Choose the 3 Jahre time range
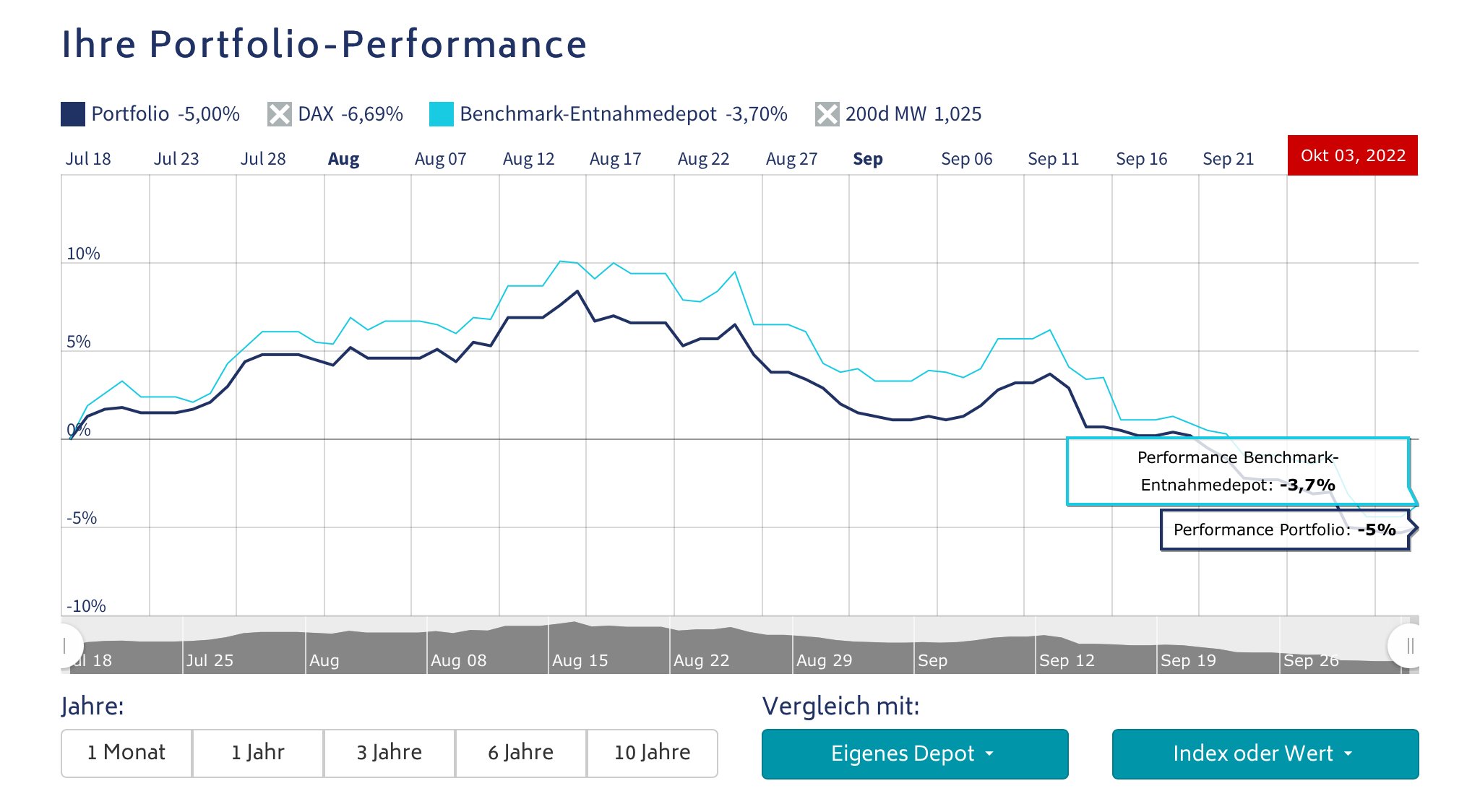The height and width of the screenshot is (812, 1480). tap(389, 753)
